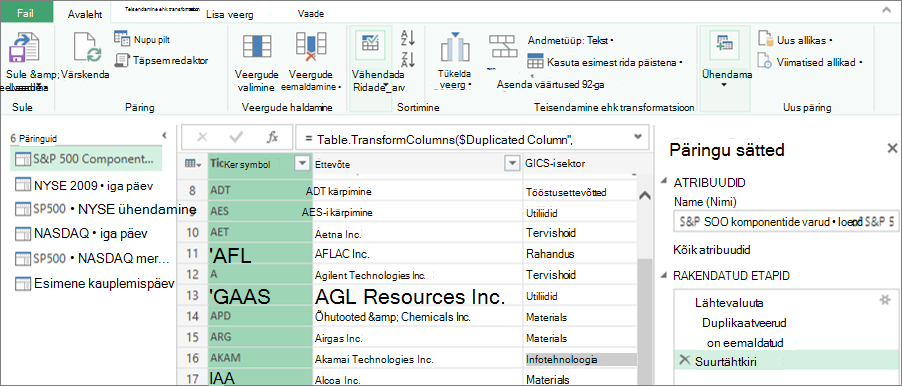The image size is (902, 386).
Task: Collapse RAKENDATUD ETAPID section triangle
Action: coord(664,276)
